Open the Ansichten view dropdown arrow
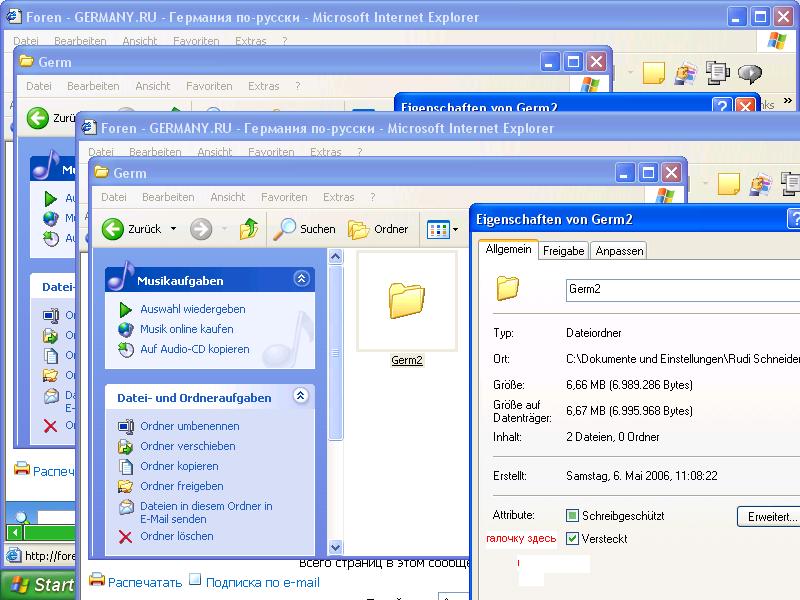800x600 pixels. pos(455,229)
